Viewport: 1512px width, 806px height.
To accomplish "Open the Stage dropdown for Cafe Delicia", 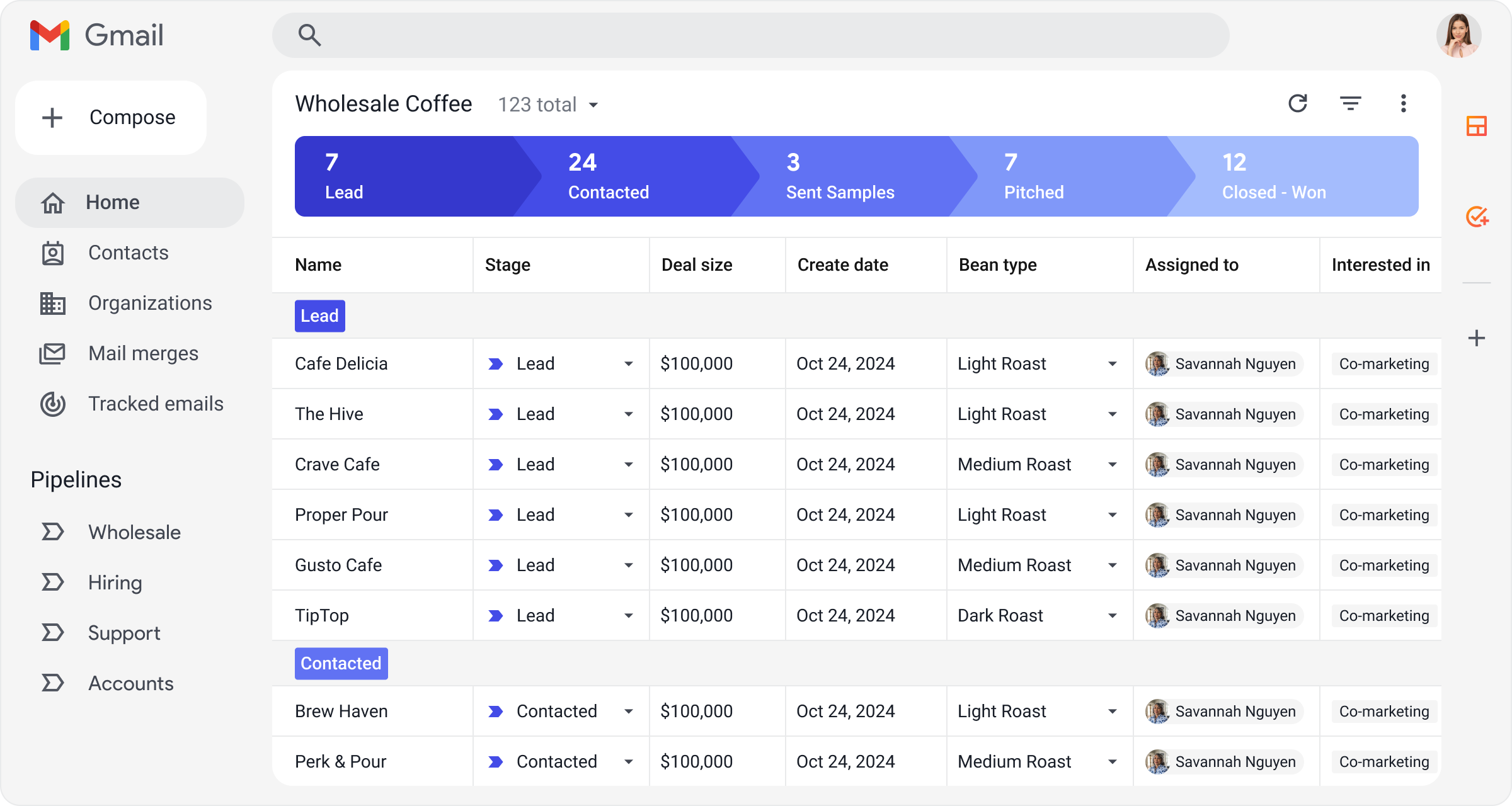I will (628, 364).
